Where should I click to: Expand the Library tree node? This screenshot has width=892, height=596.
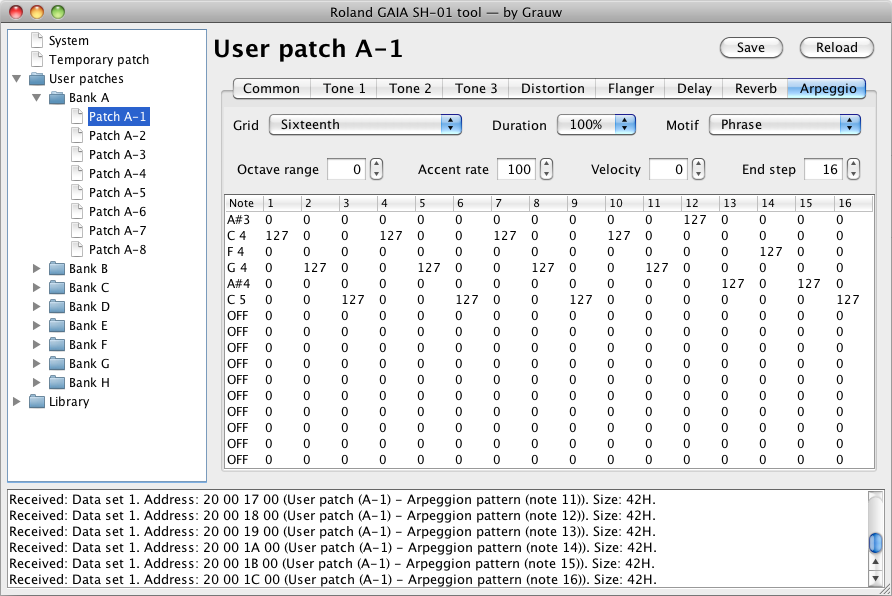point(16,402)
